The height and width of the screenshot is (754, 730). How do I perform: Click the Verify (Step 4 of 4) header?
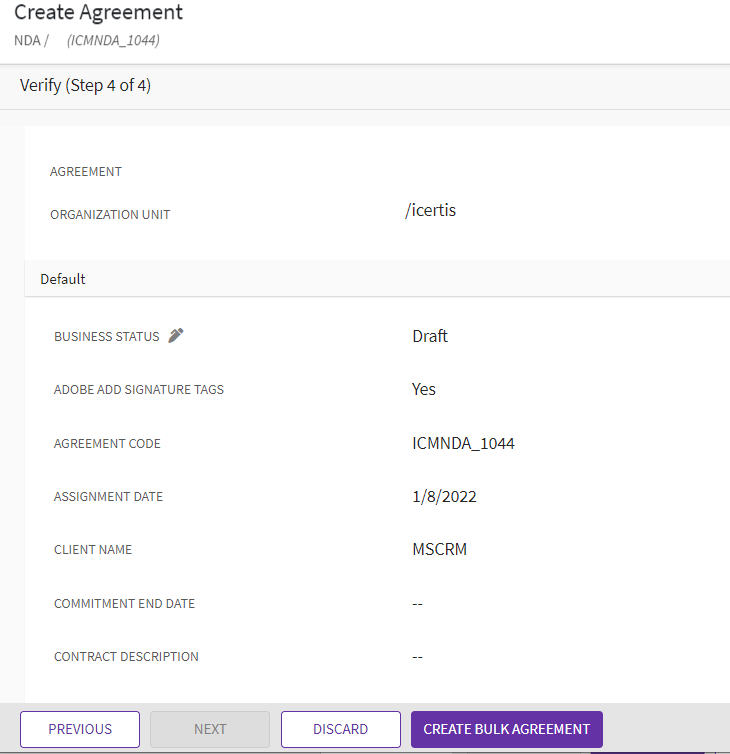pos(85,86)
